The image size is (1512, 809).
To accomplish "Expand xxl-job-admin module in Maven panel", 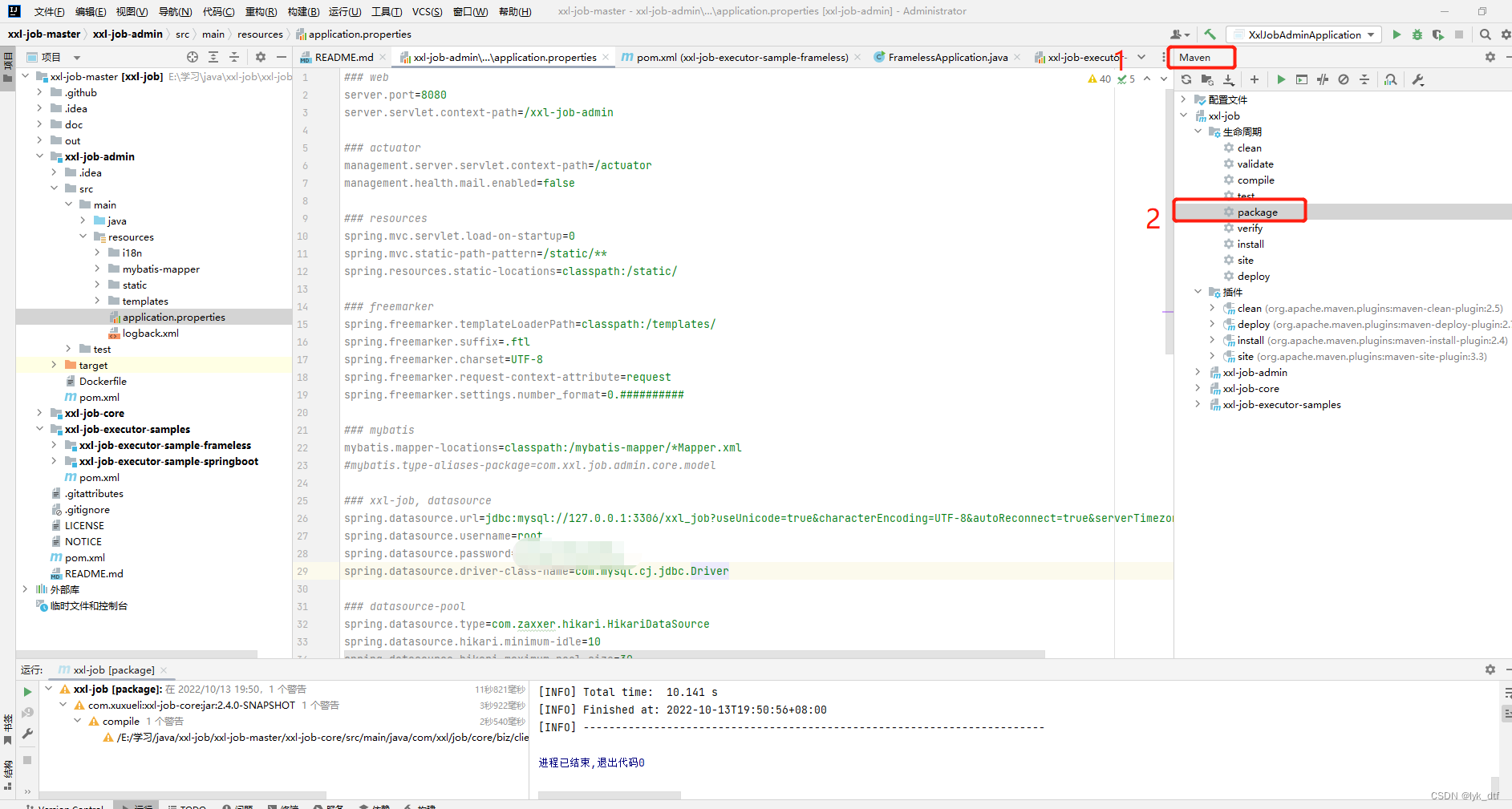I will click(x=1198, y=372).
